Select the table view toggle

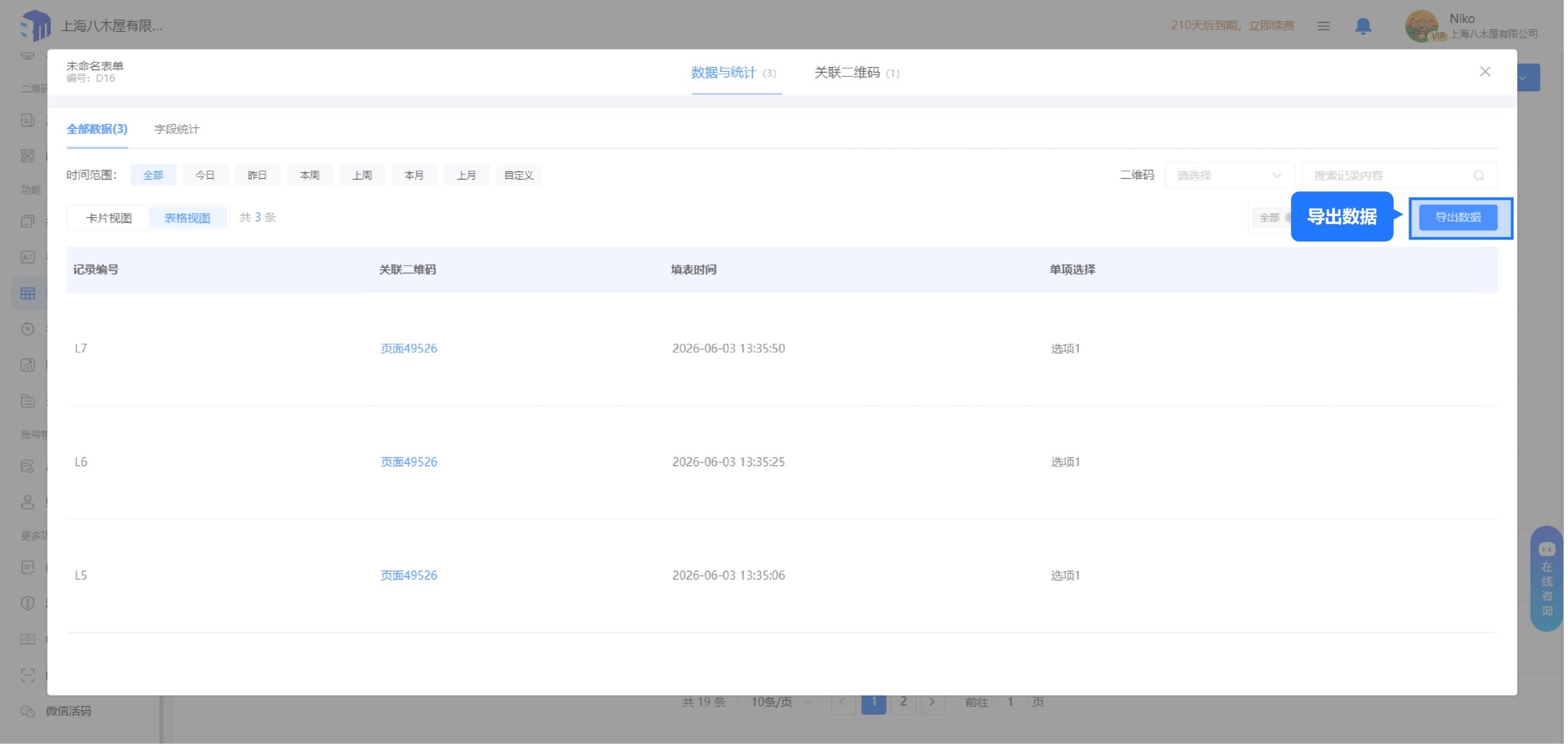(x=188, y=218)
